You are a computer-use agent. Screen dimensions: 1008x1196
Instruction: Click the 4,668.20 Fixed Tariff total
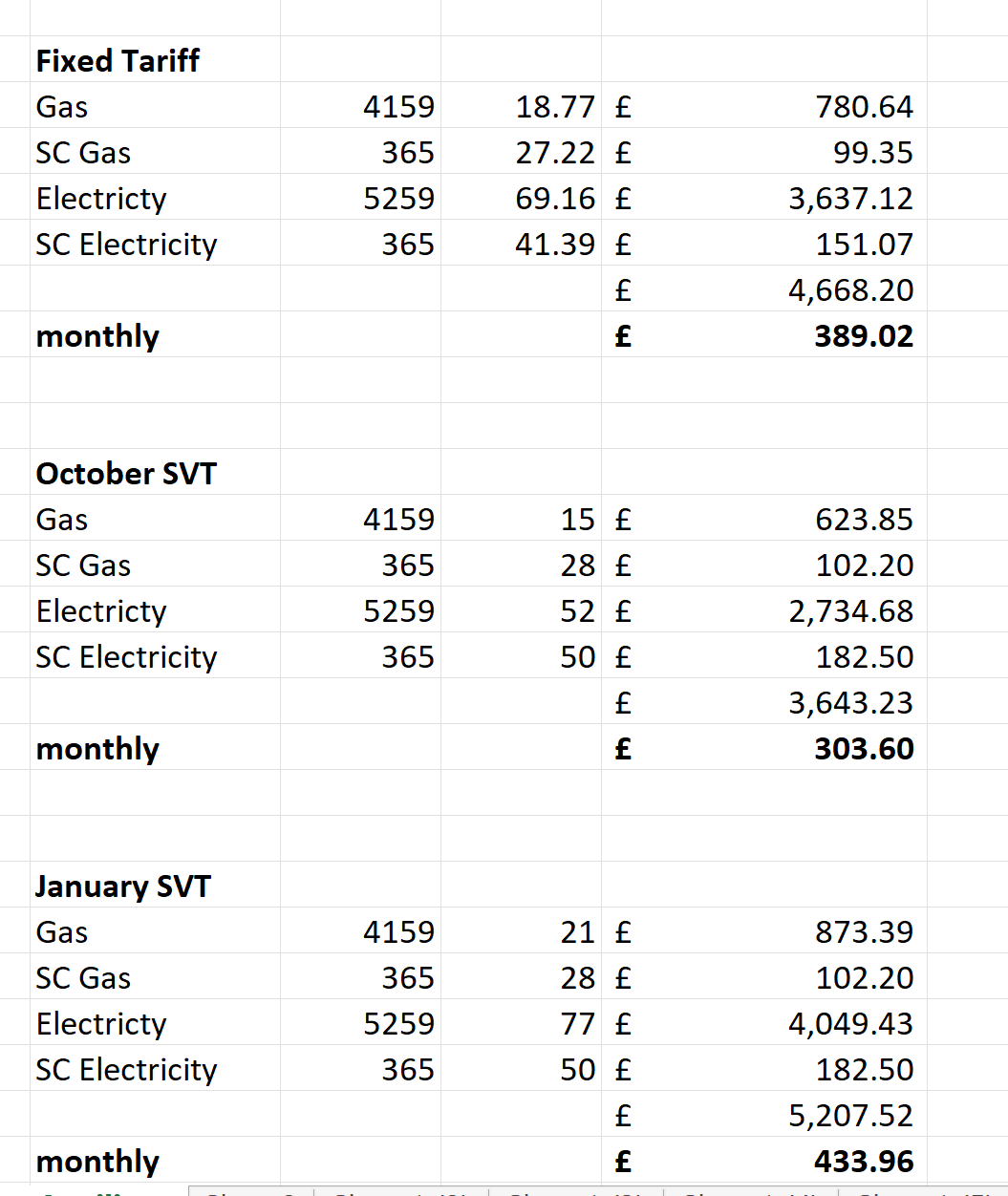[x=850, y=290]
